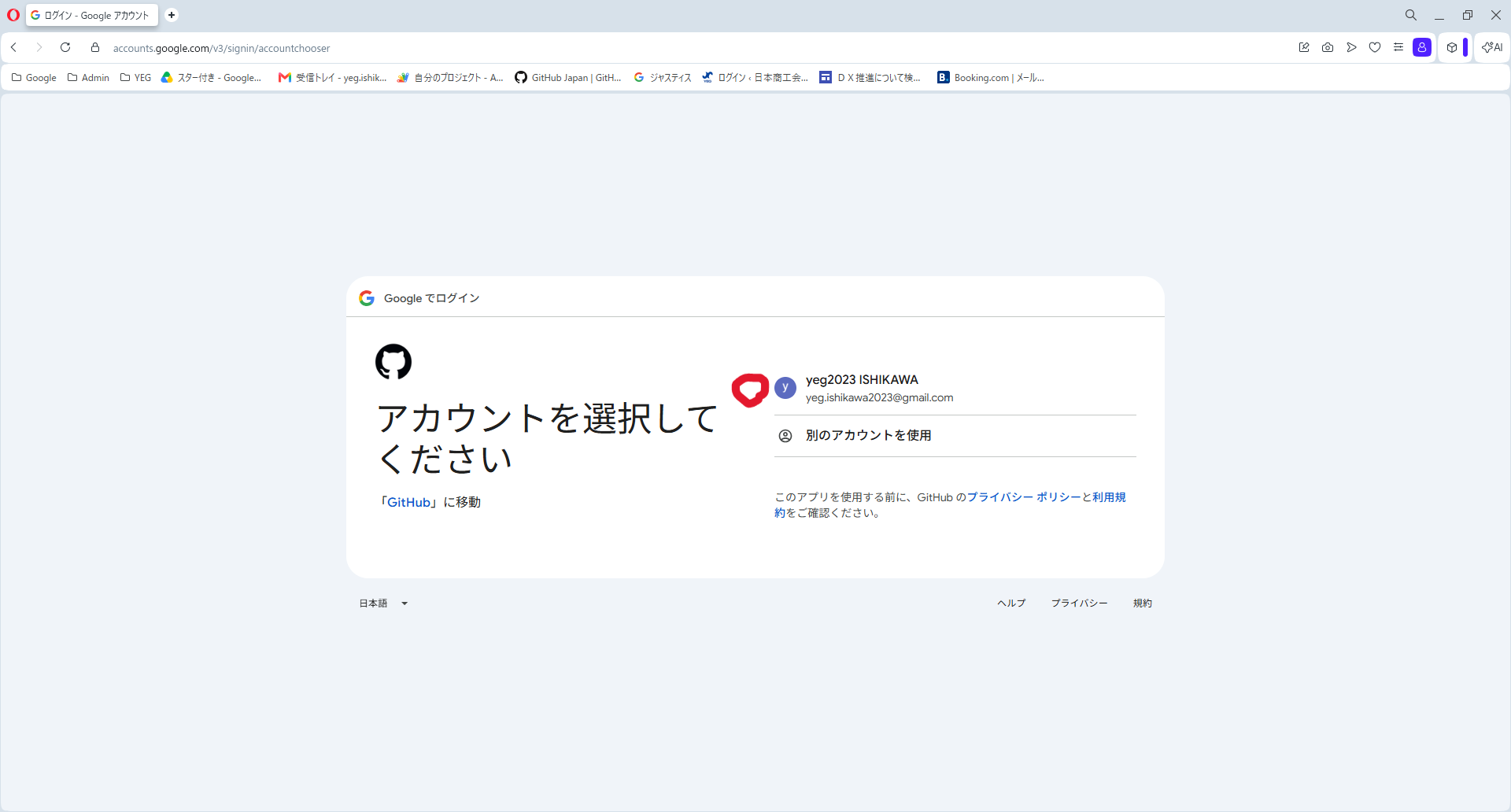Open the Google Drive starred bookmark

pyautogui.click(x=211, y=77)
